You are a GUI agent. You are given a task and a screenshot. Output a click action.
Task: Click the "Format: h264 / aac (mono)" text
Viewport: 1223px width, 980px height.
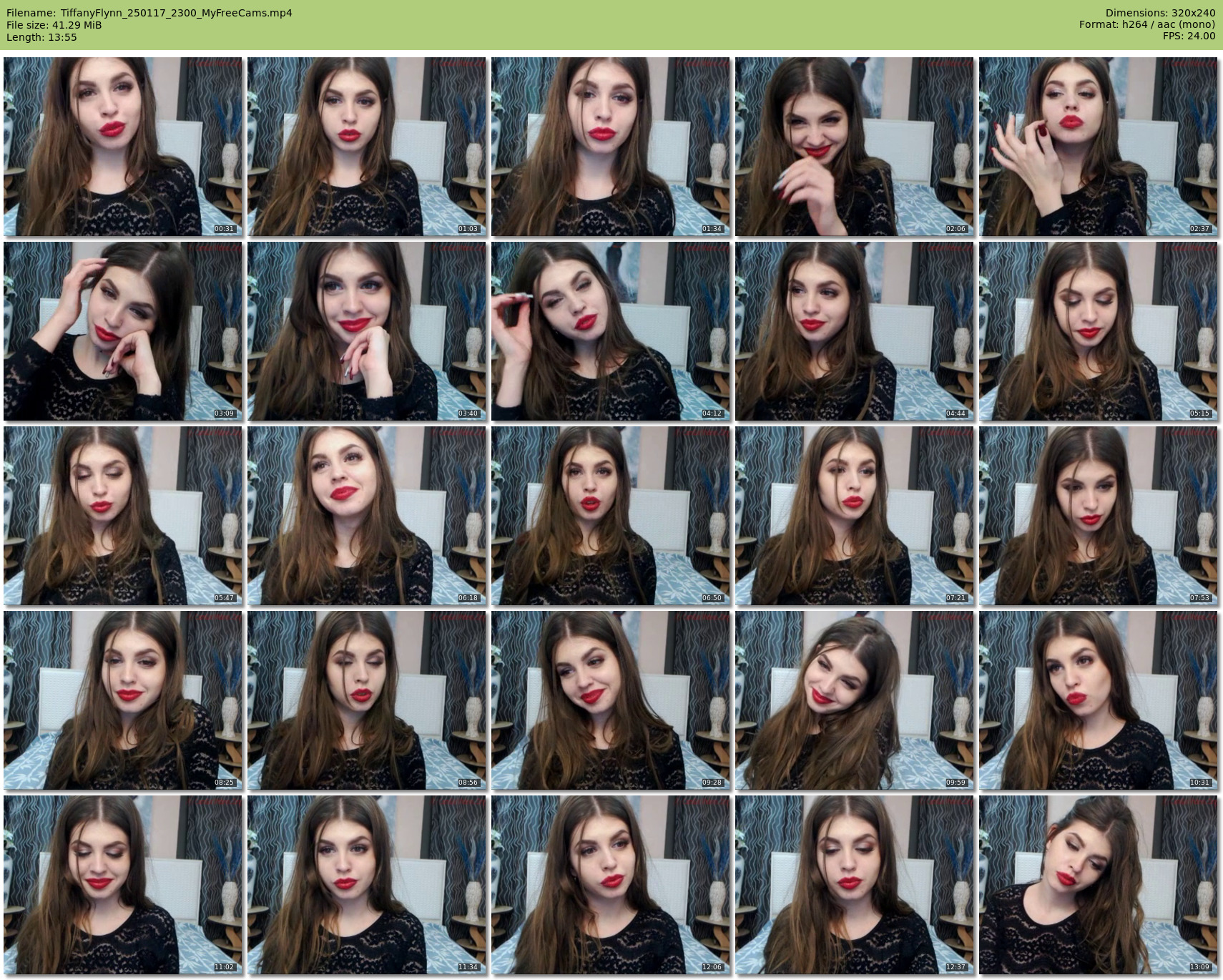click(x=1147, y=25)
